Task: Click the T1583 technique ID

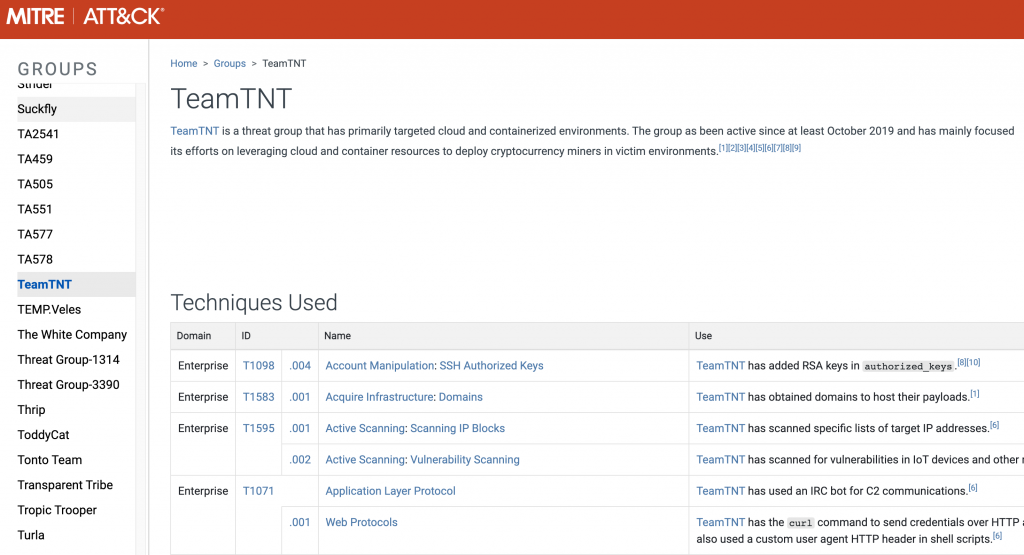Action: click(258, 397)
